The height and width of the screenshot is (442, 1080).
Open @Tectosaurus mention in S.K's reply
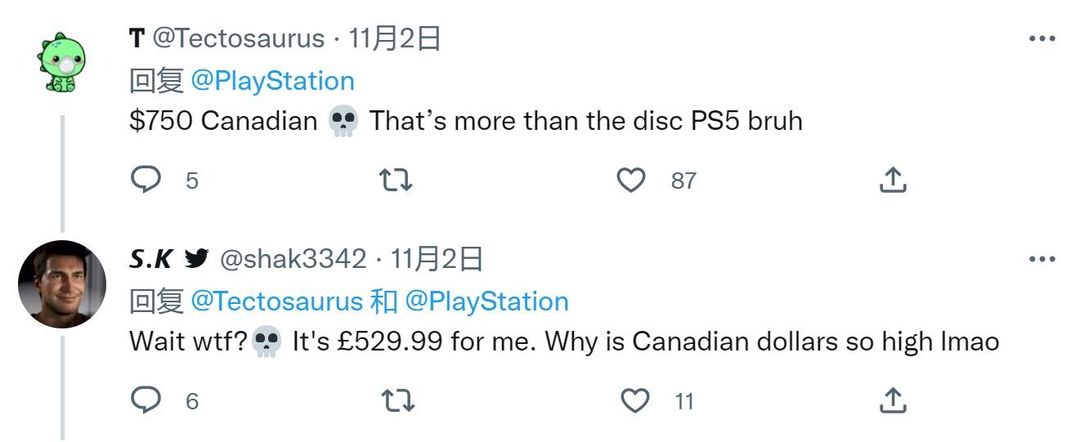[x=276, y=302]
